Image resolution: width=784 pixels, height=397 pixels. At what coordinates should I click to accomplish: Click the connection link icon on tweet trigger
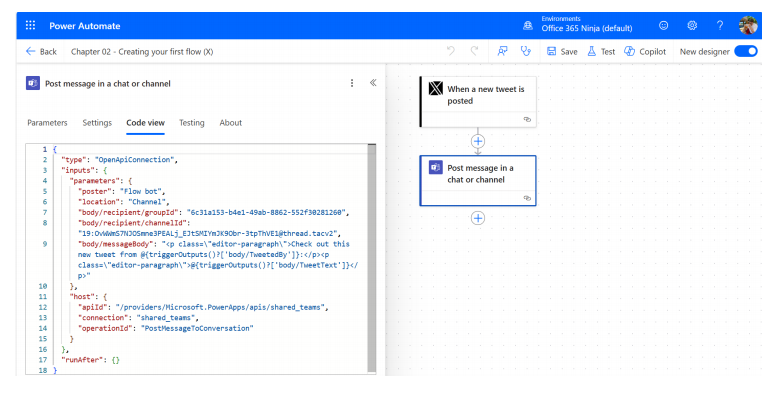click(527, 120)
